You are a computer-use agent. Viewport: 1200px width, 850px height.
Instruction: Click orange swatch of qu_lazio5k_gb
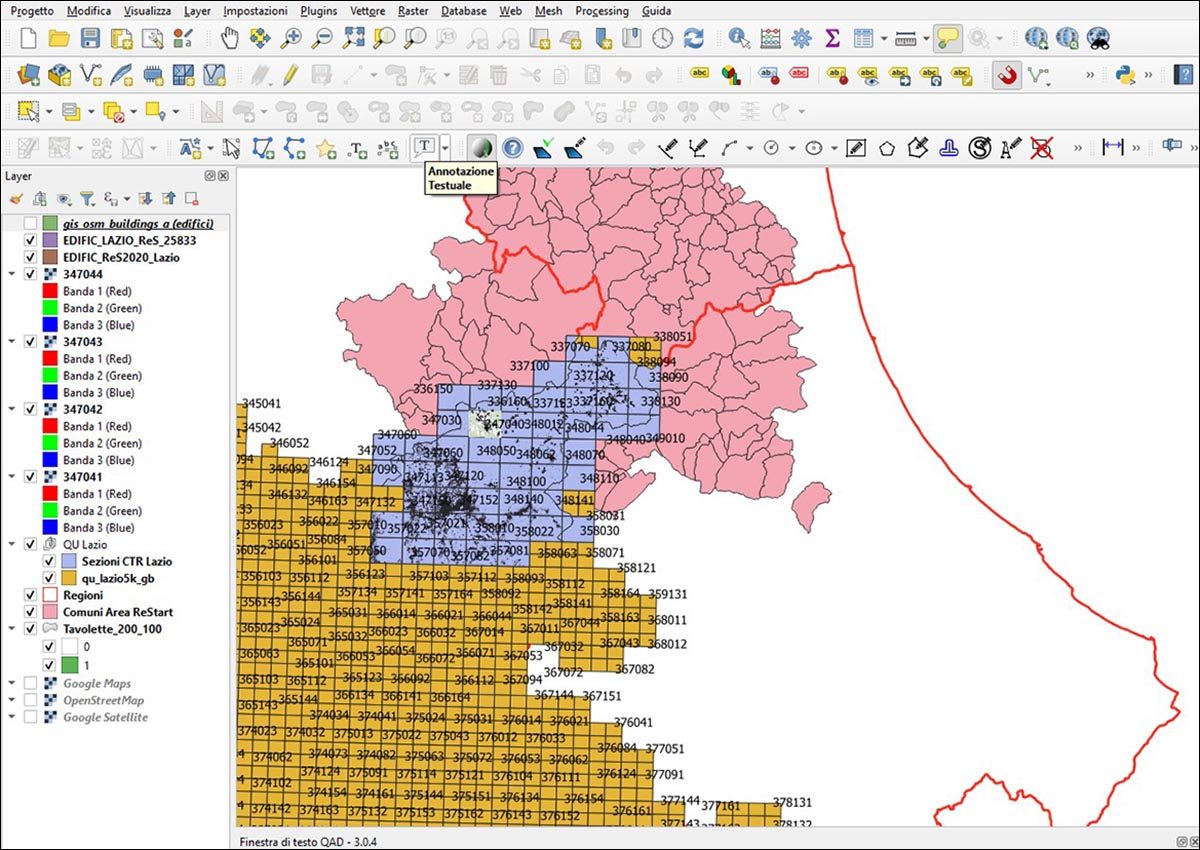pyautogui.click(x=68, y=578)
